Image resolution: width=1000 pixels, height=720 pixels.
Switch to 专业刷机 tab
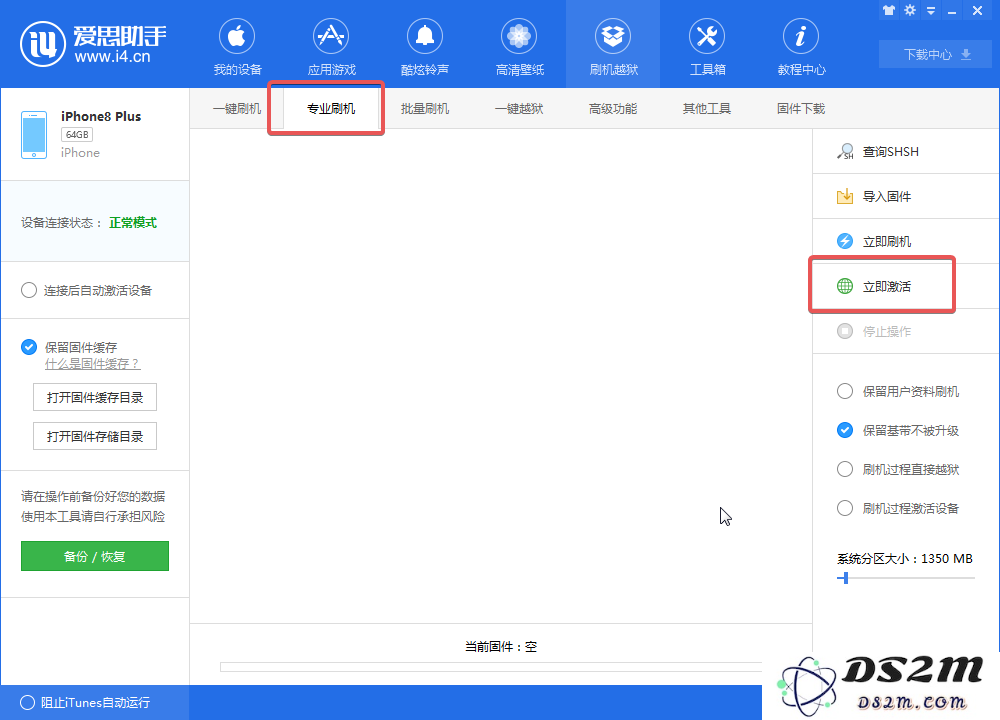[331, 108]
